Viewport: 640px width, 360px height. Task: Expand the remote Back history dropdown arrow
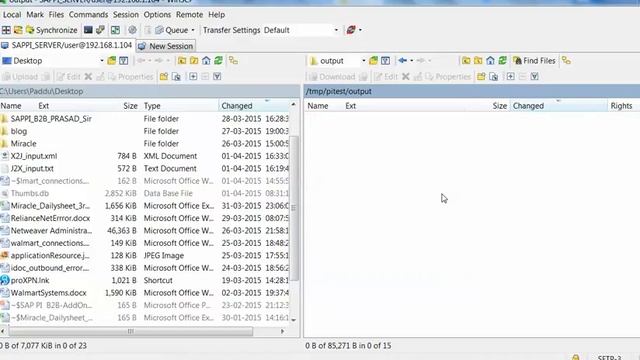(411, 61)
